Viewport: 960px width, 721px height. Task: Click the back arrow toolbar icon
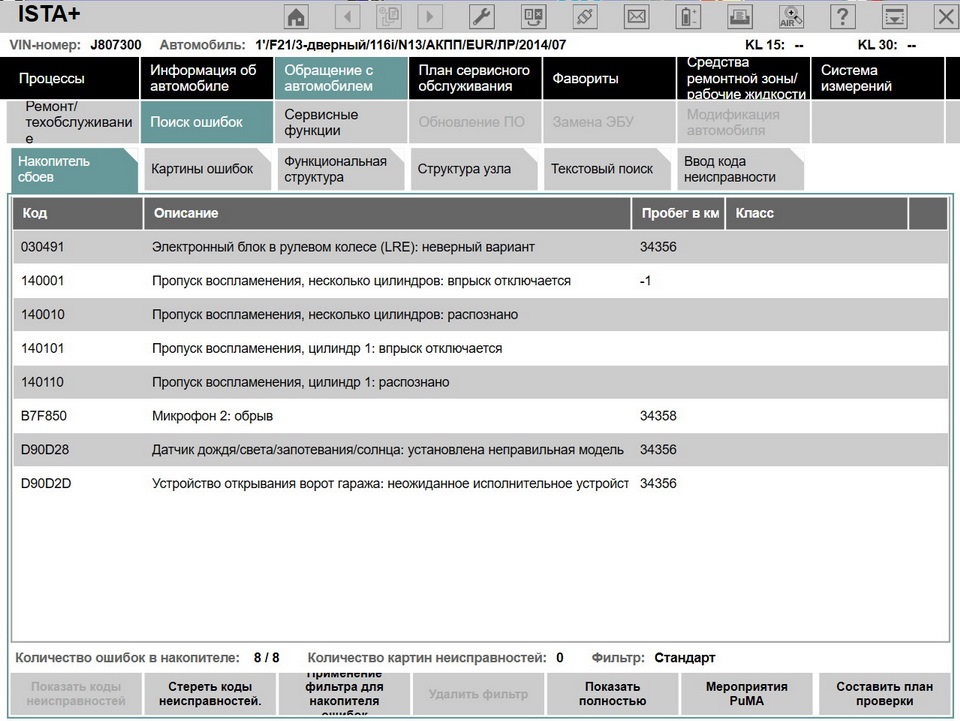(x=347, y=17)
